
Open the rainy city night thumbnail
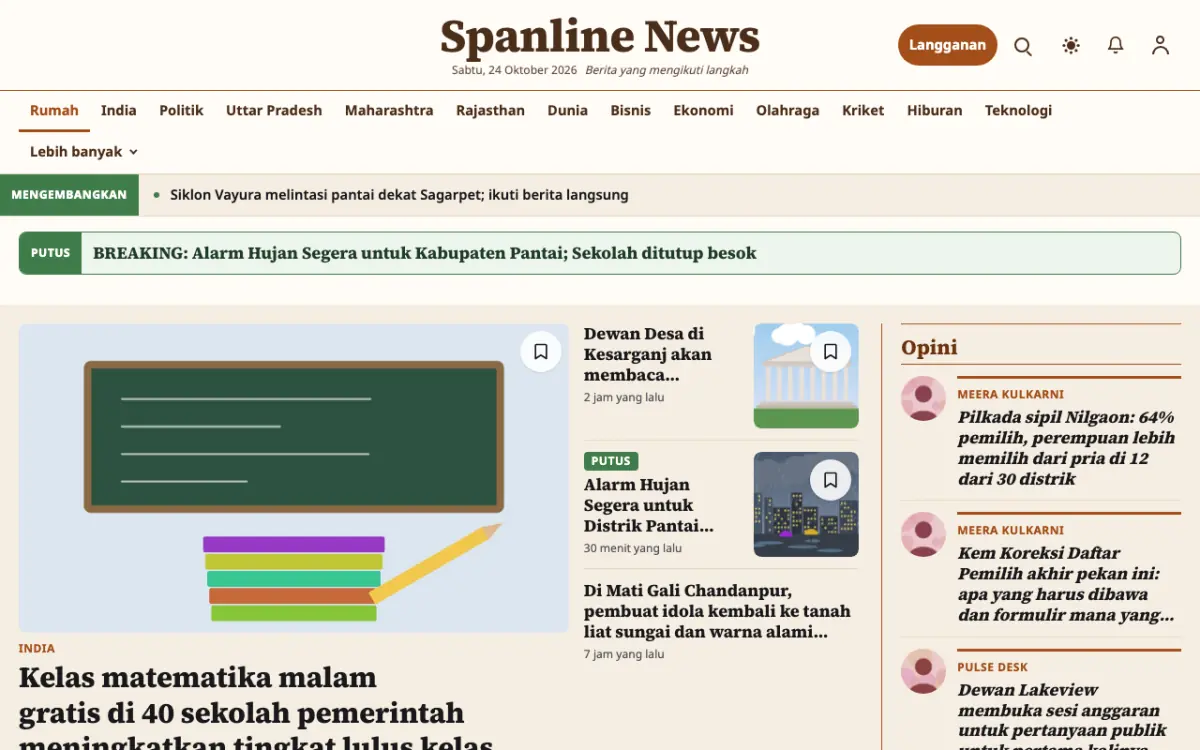806,505
